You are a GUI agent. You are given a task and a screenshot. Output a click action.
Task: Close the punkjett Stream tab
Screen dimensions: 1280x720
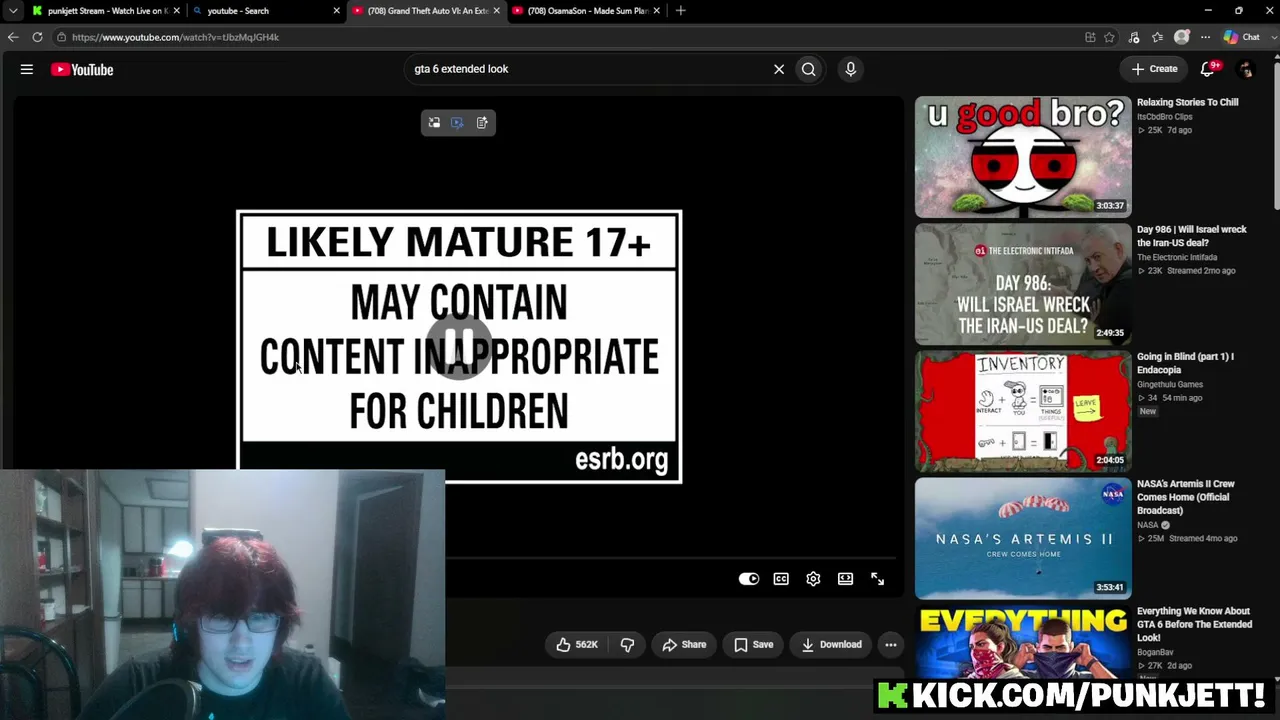coord(177,11)
